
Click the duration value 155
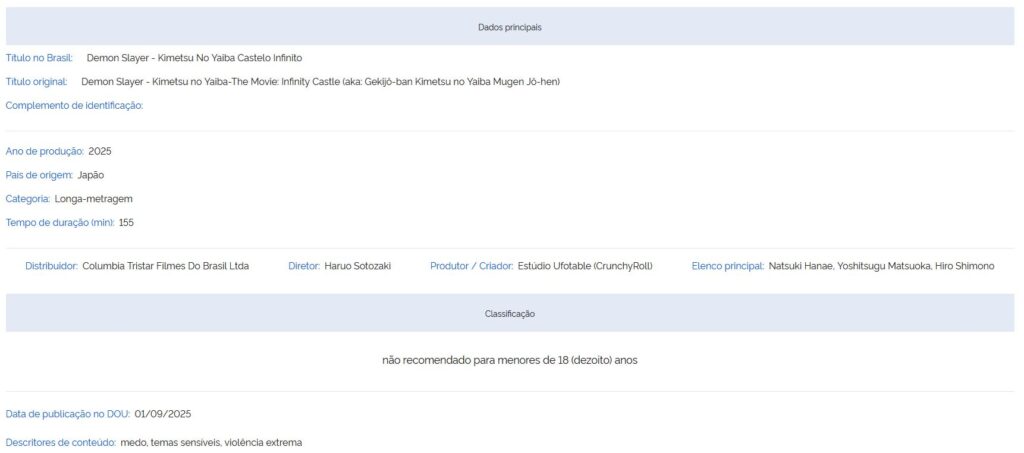(x=126, y=223)
